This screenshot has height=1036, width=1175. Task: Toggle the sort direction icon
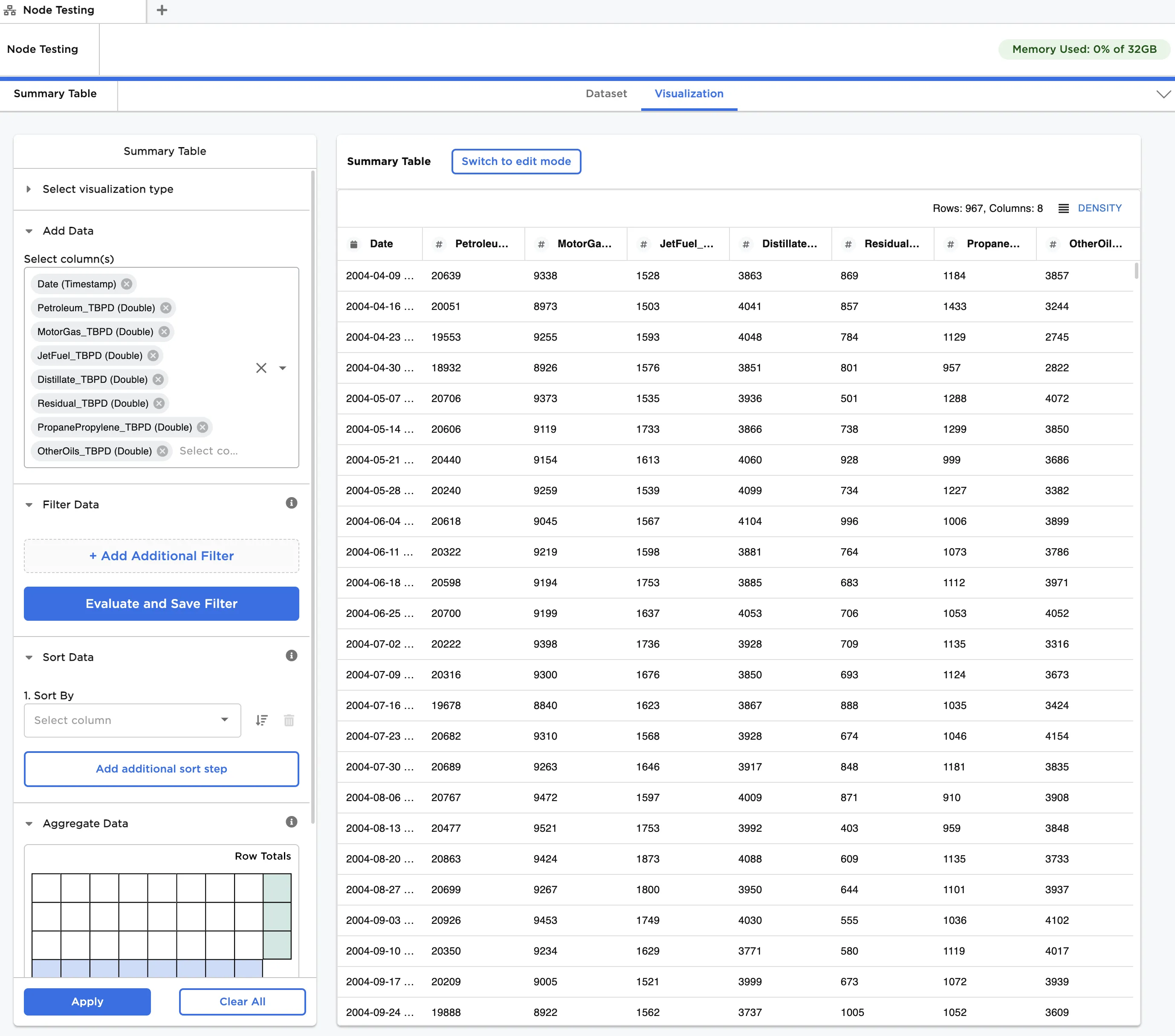point(261,721)
